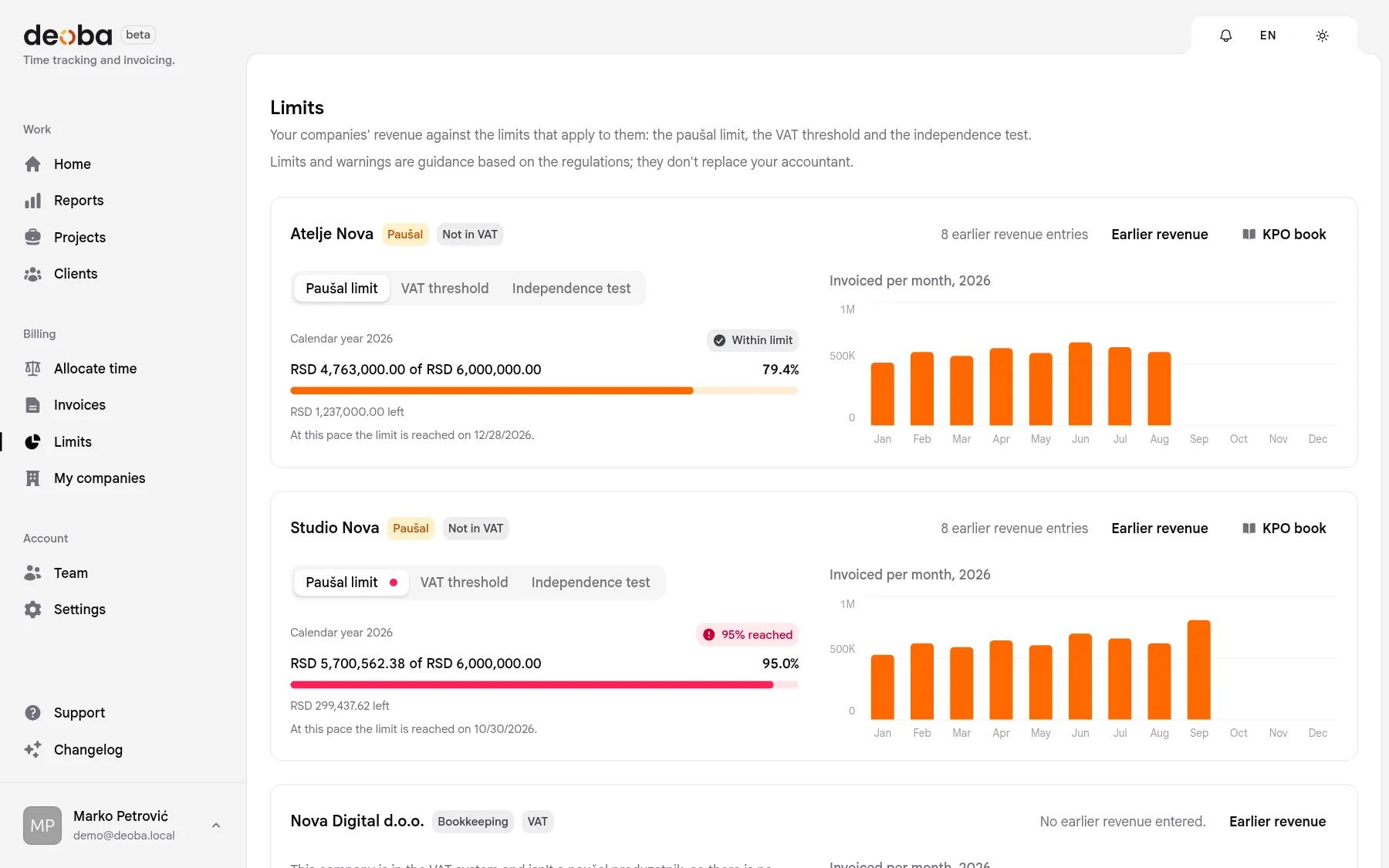Switch language using the EN selector
This screenshot has height=868, width=1389.
tap(1268, 35)
